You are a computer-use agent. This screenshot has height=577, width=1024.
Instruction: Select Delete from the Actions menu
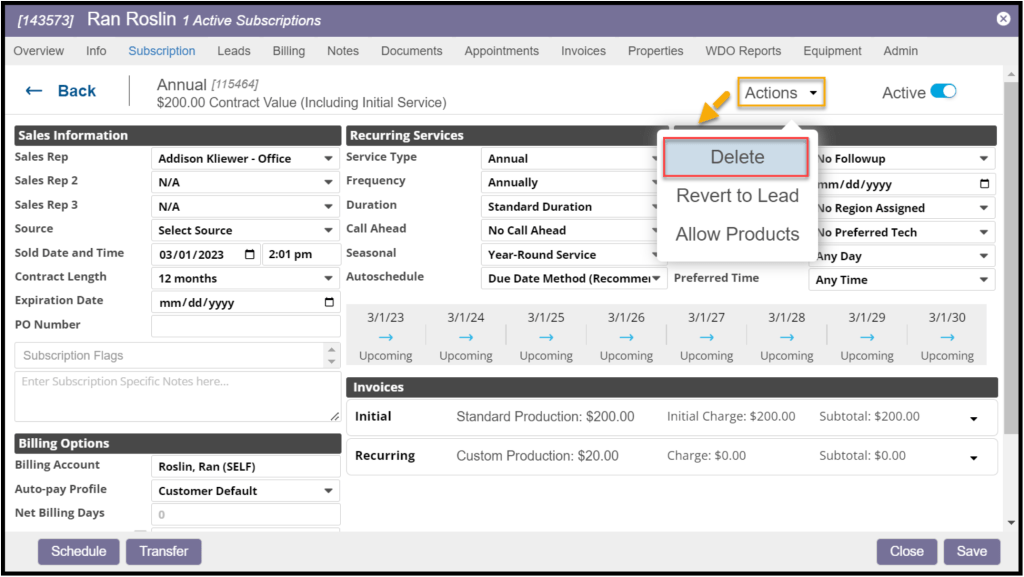point(737,158)
